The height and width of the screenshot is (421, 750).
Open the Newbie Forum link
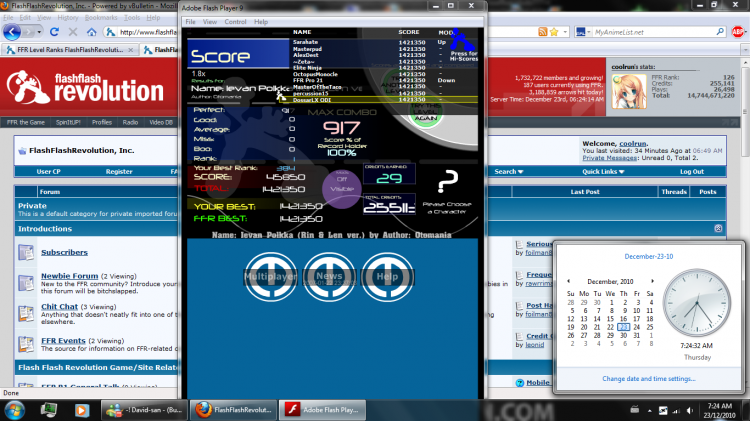(69, 276)
